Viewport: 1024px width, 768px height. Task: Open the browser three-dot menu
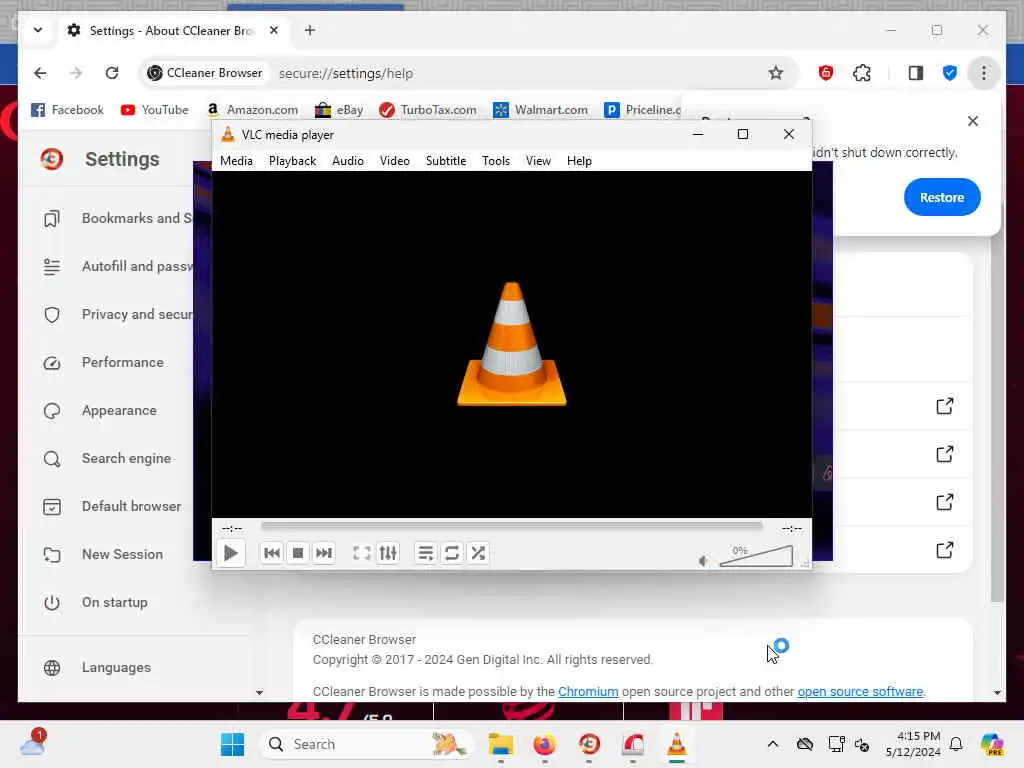tap(984, 73)
